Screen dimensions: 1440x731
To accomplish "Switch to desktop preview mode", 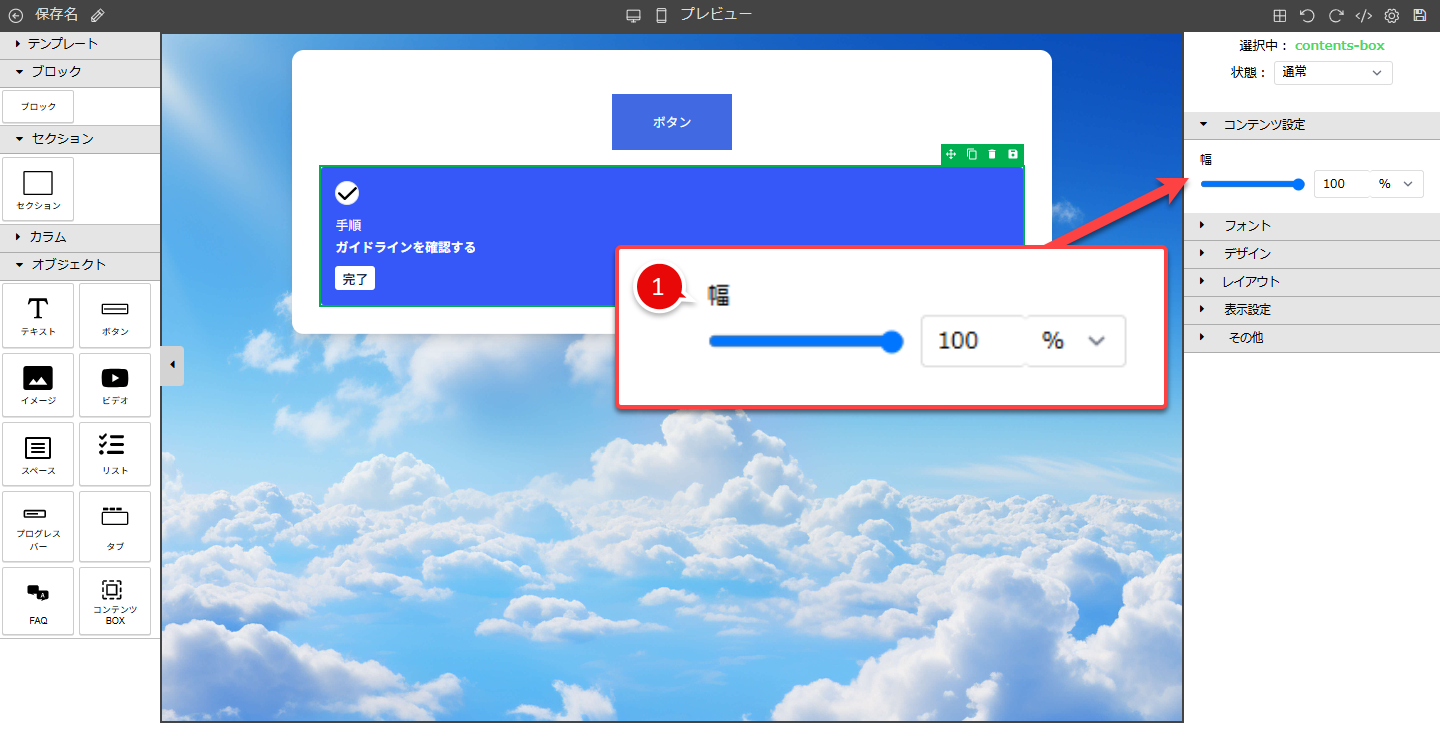I will click(x=633, y=15).
